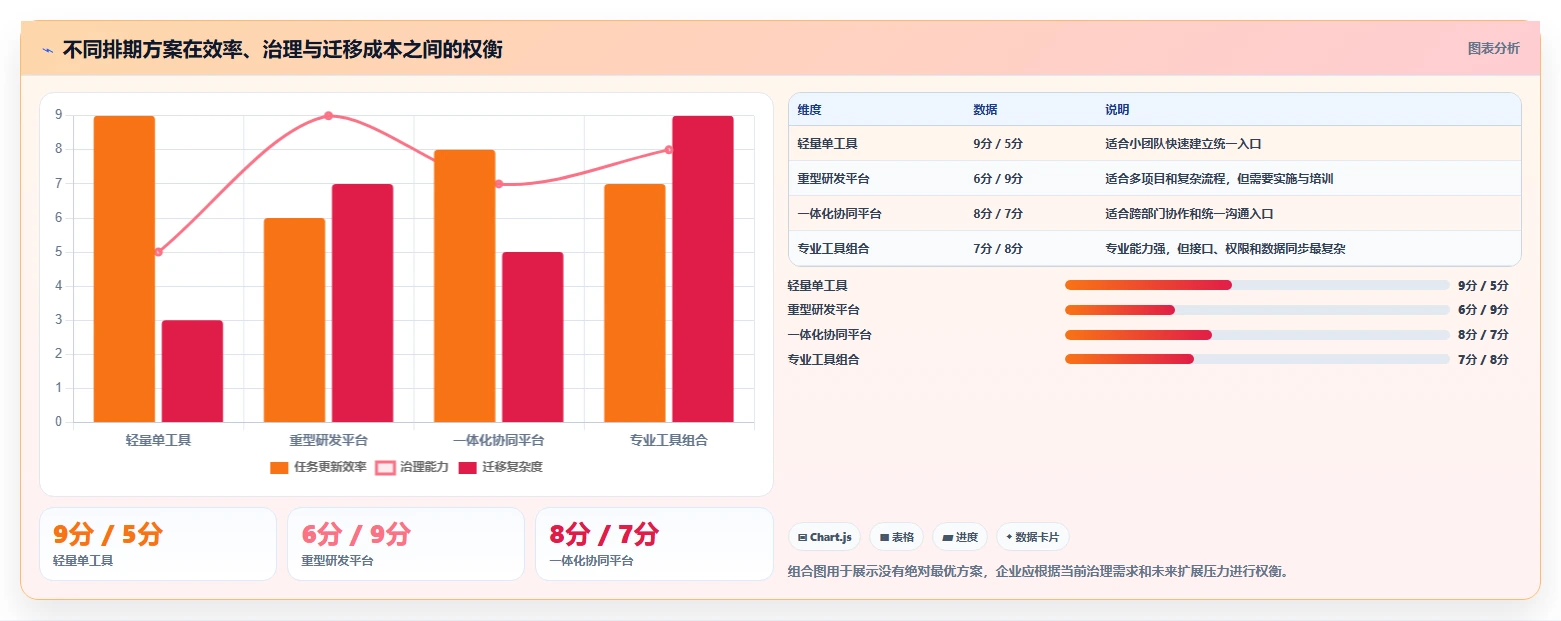Image resolution: width=1561 pixels, height=621 pixels.
Task: Select the 数据卡片 tag chip
Action: 1033,537
